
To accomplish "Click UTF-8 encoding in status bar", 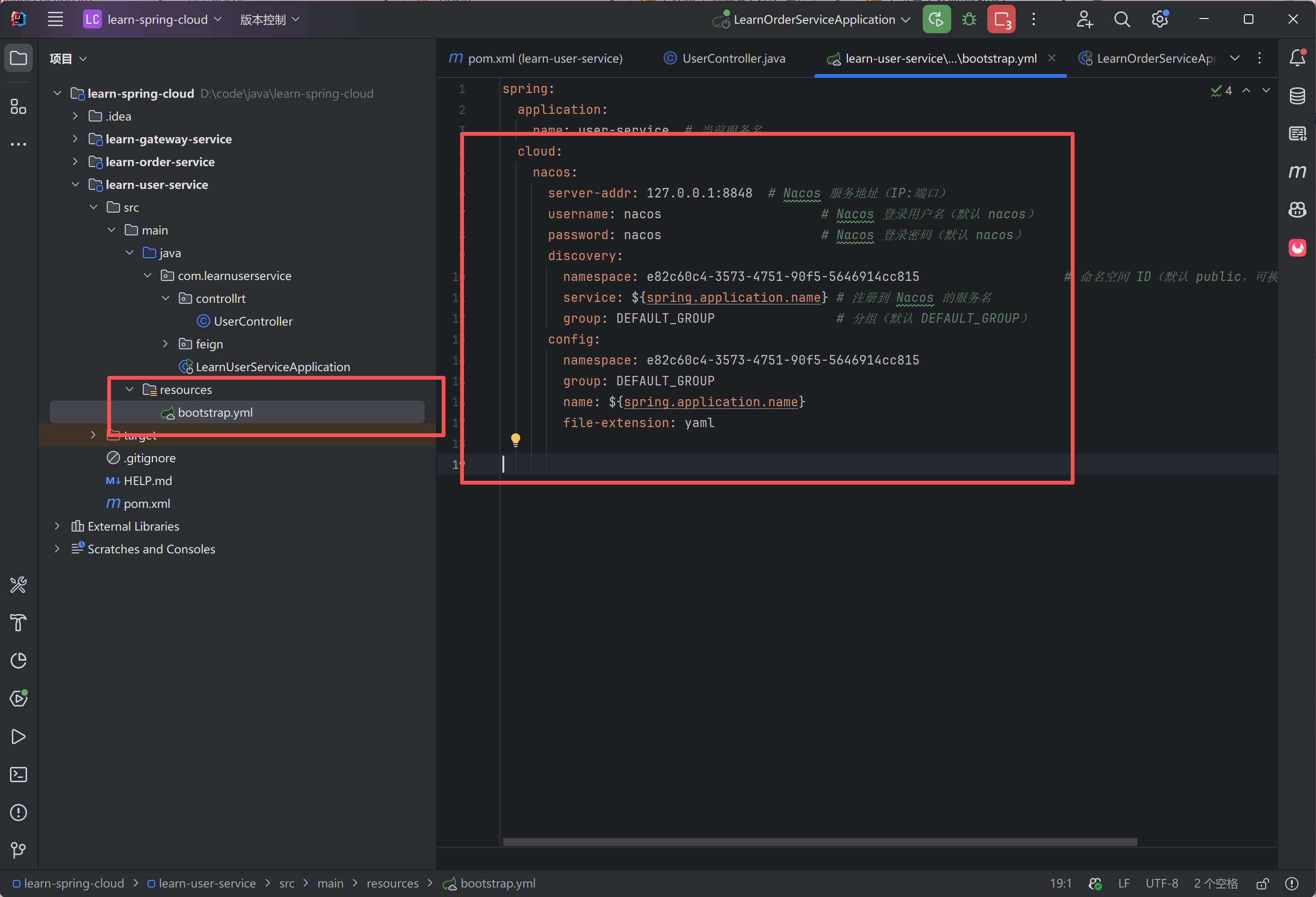I will click(1161, 883).
